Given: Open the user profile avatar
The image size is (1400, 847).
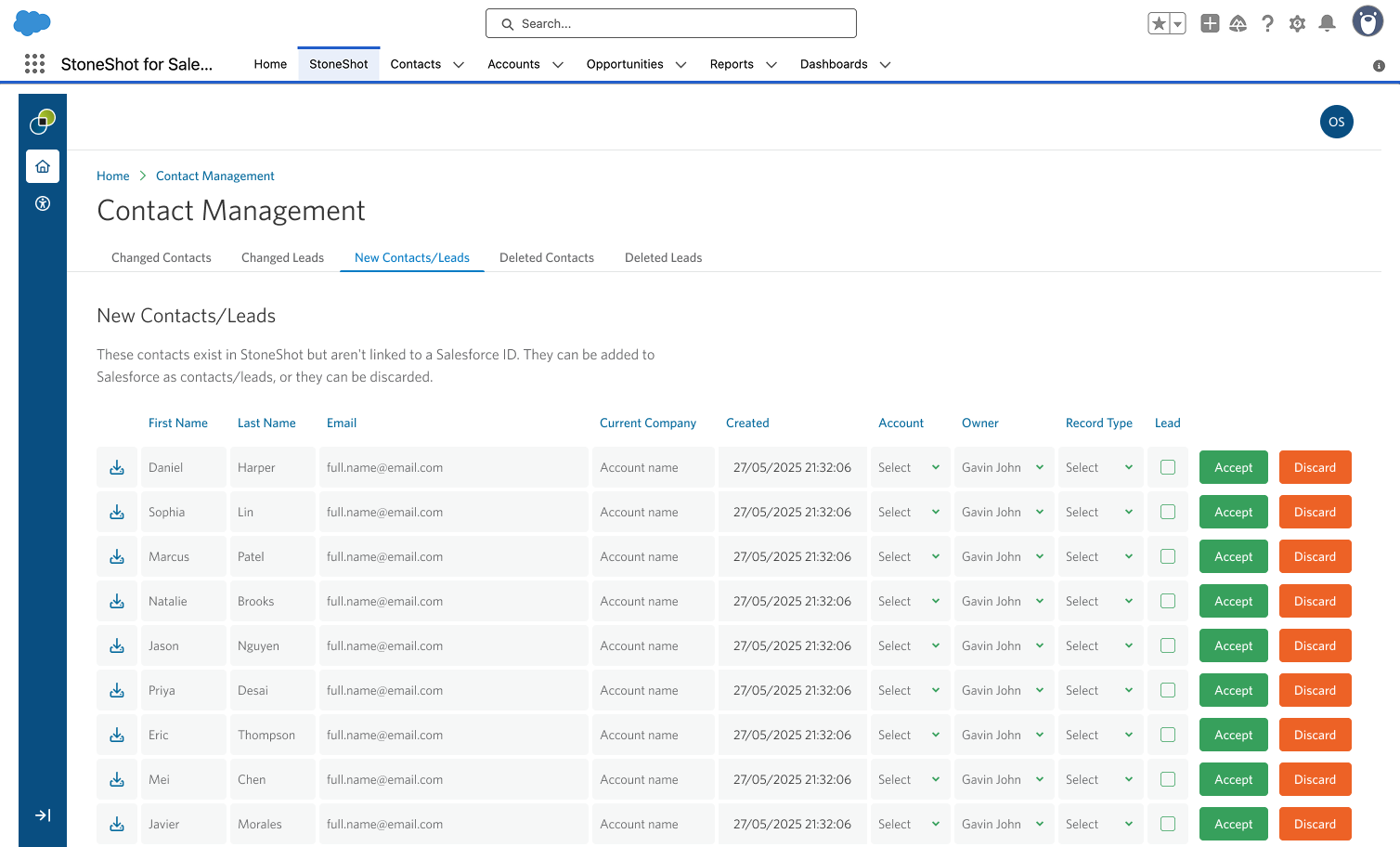Looking at the screenshot, I should [1368, 21].
